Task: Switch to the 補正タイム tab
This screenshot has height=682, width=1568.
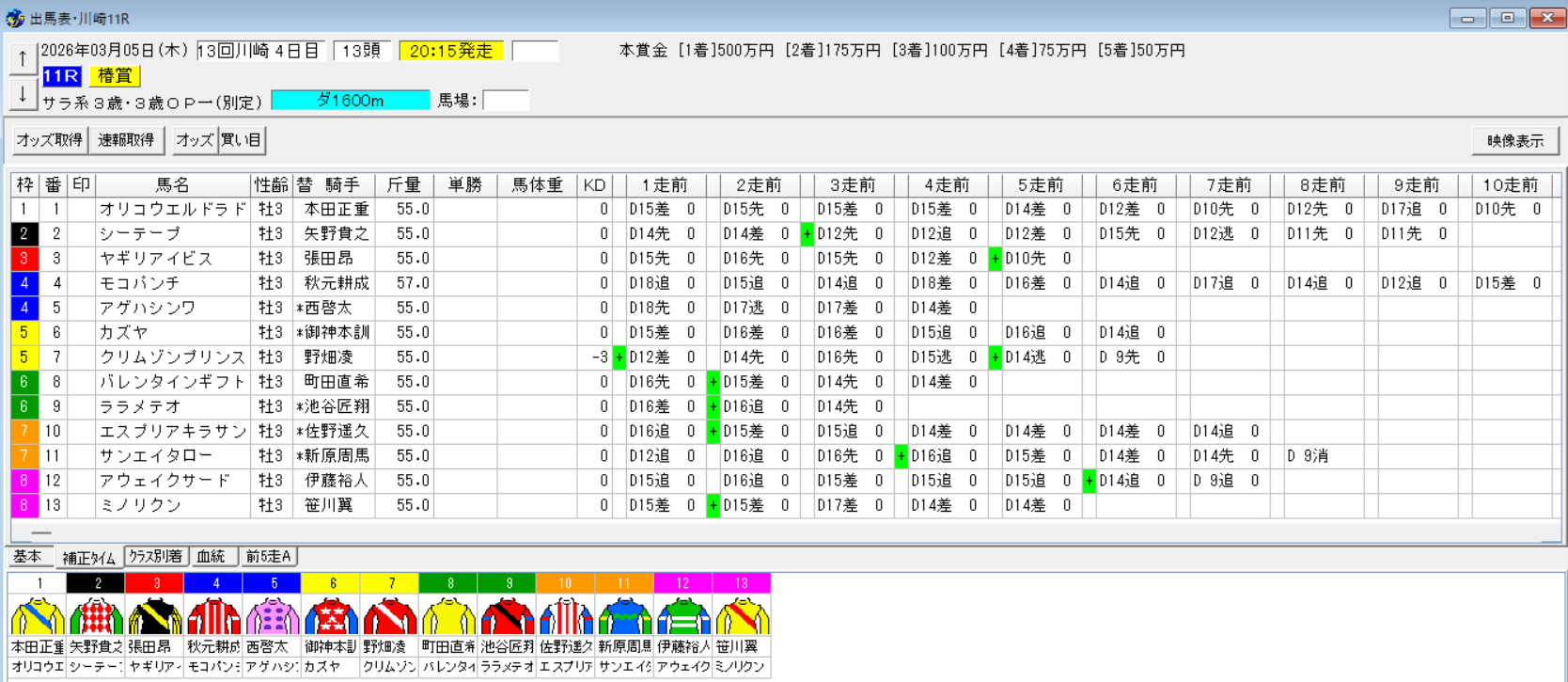Action: (x=88, y=558)
